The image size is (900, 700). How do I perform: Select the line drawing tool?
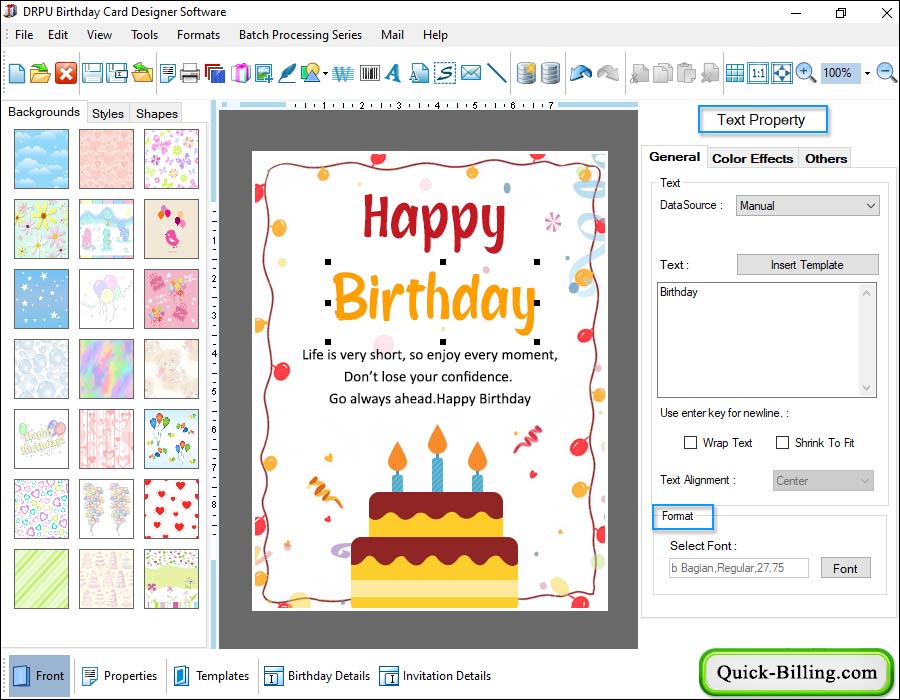click(x=496, y=73)
